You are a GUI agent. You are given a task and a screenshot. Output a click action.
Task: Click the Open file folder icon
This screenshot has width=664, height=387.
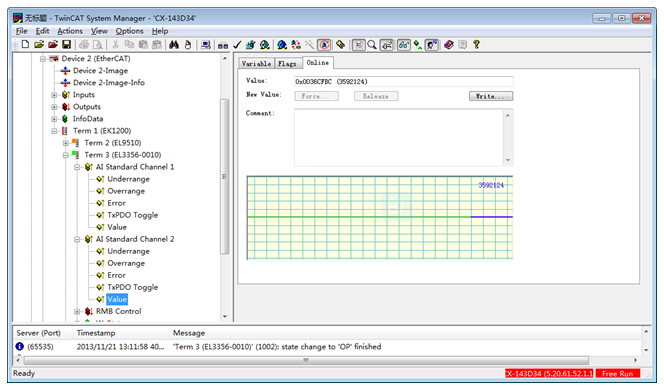click(39, 44)
